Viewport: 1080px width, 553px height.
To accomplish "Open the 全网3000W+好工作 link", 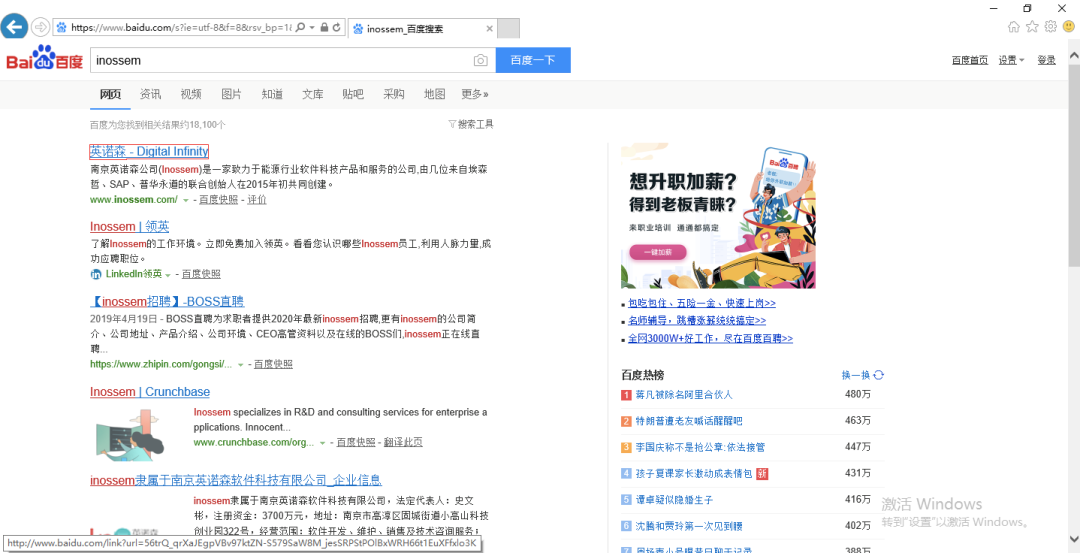I will [x=710, y=339].
